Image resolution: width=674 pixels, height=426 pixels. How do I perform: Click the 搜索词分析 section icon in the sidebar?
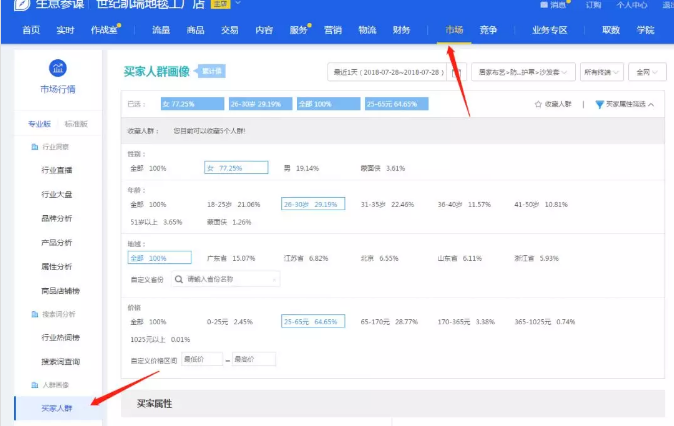[x=35, y=314]
